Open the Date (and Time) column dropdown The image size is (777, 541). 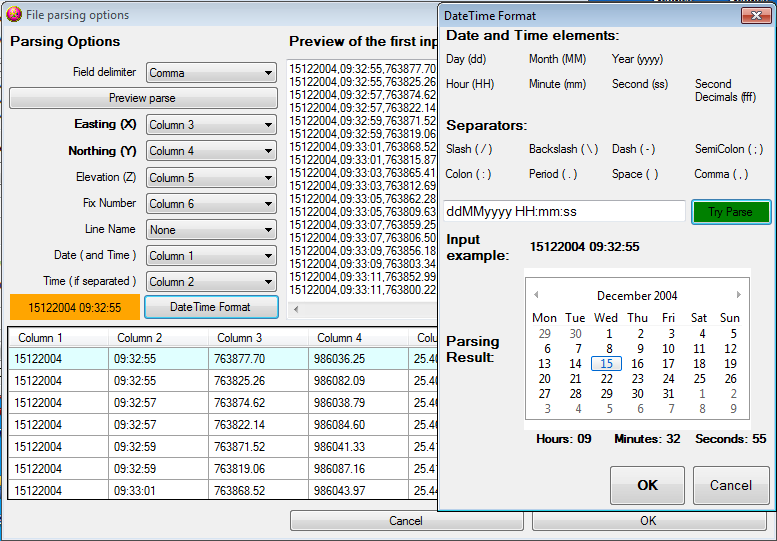point(211,256)
